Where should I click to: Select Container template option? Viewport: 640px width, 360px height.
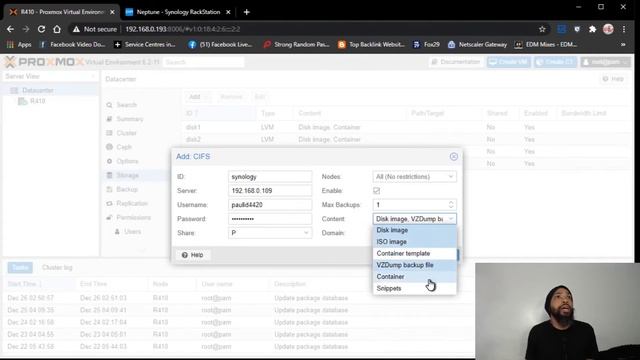[414, 253]
